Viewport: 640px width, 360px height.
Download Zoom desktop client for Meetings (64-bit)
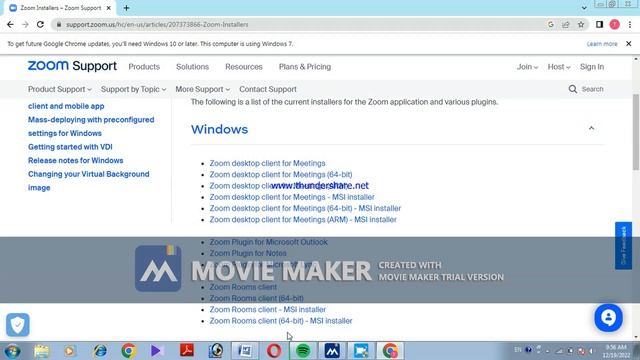tap(281, 174)
